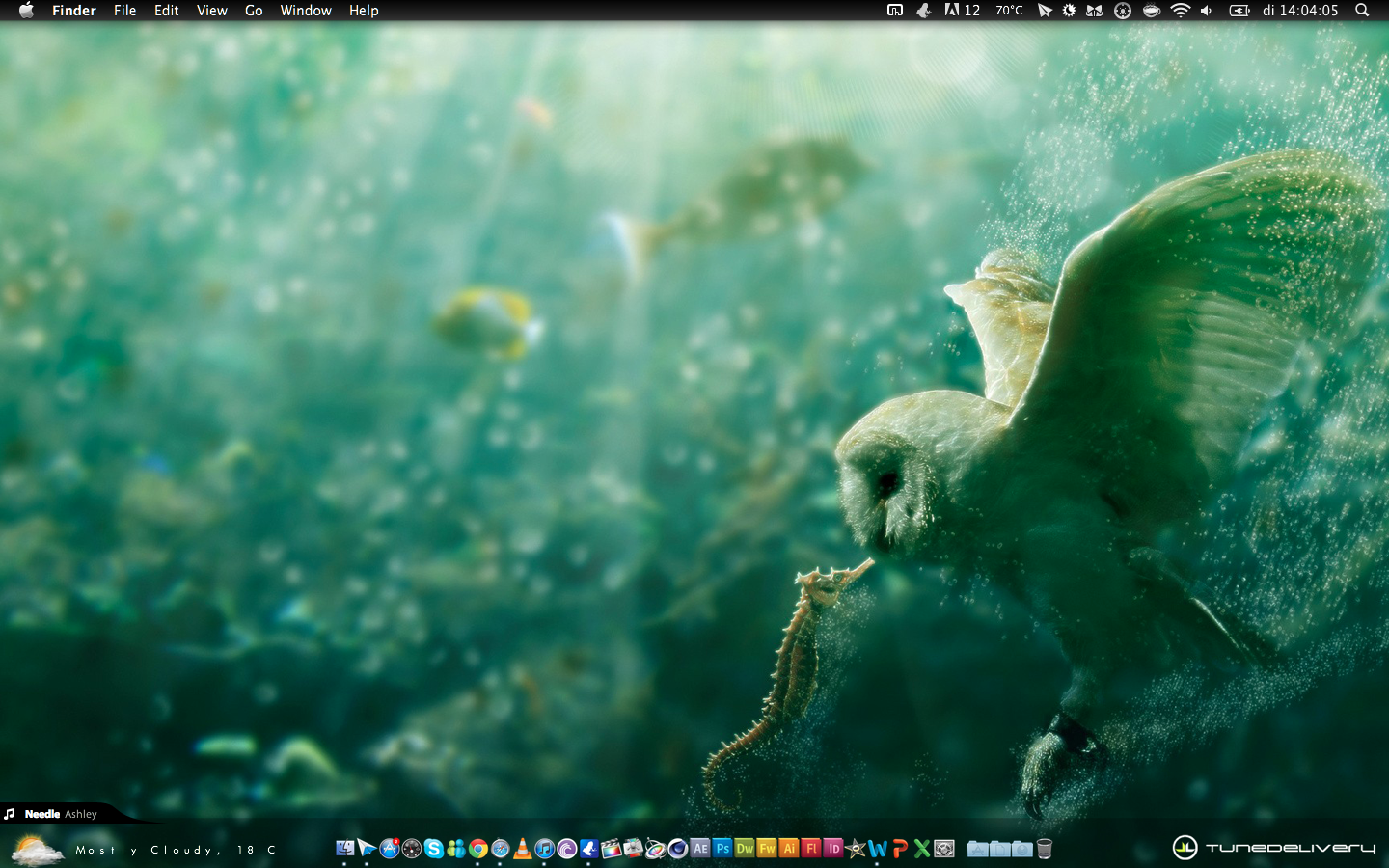Open the App Store dock icon
Screen dimensions: 1389x868
tap(389, 849)
